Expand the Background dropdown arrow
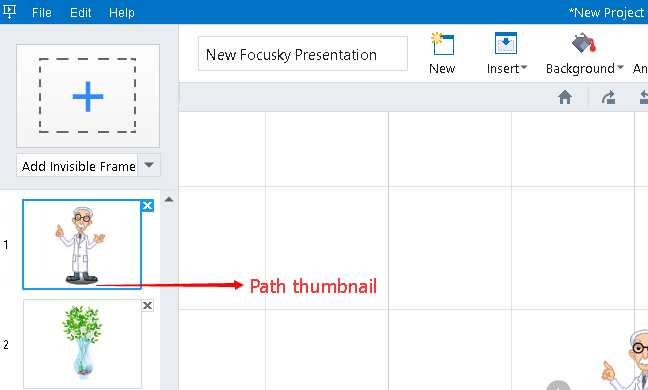The width and height of the screenshot is (648, 390). pos(620,67)
